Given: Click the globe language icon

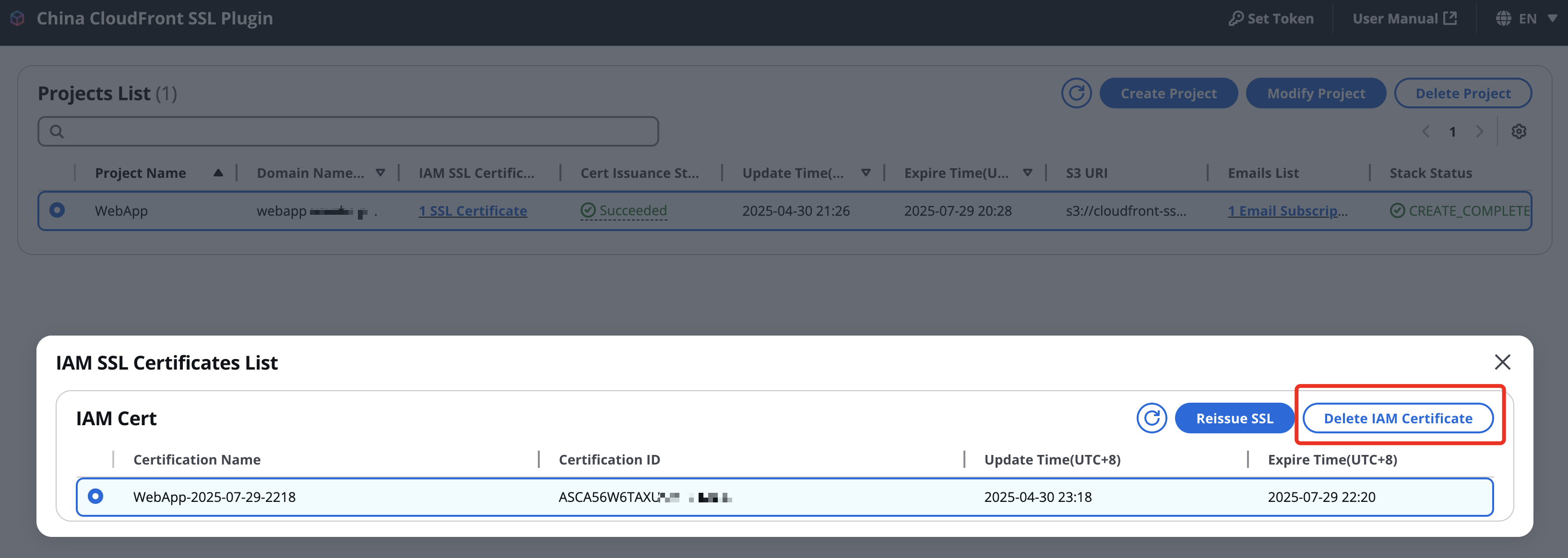Looking at the screenshot, I should click(1504, 19).
